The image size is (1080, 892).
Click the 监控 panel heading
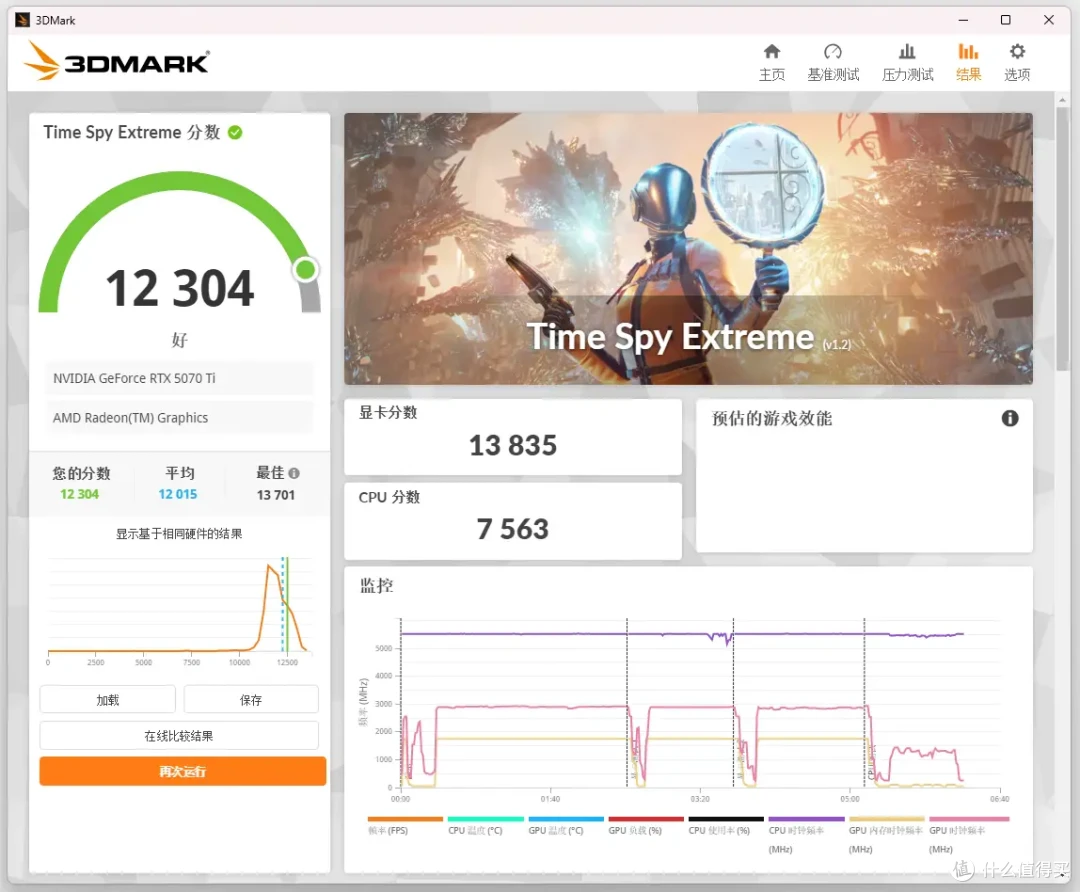pos(376,586)
